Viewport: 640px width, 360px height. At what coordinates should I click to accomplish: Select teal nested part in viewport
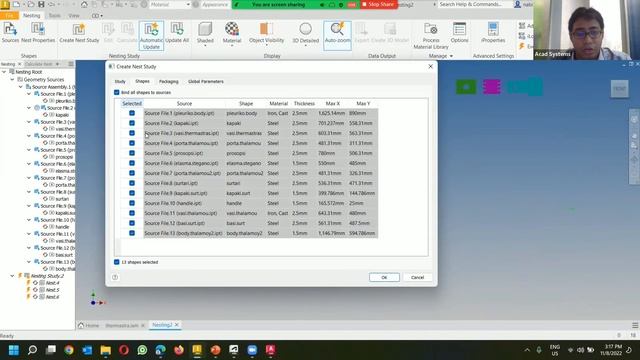pos(525,87)
